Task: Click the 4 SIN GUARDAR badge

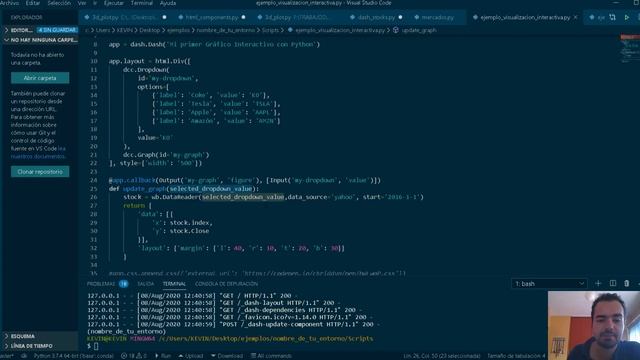Action: [57, 30]
